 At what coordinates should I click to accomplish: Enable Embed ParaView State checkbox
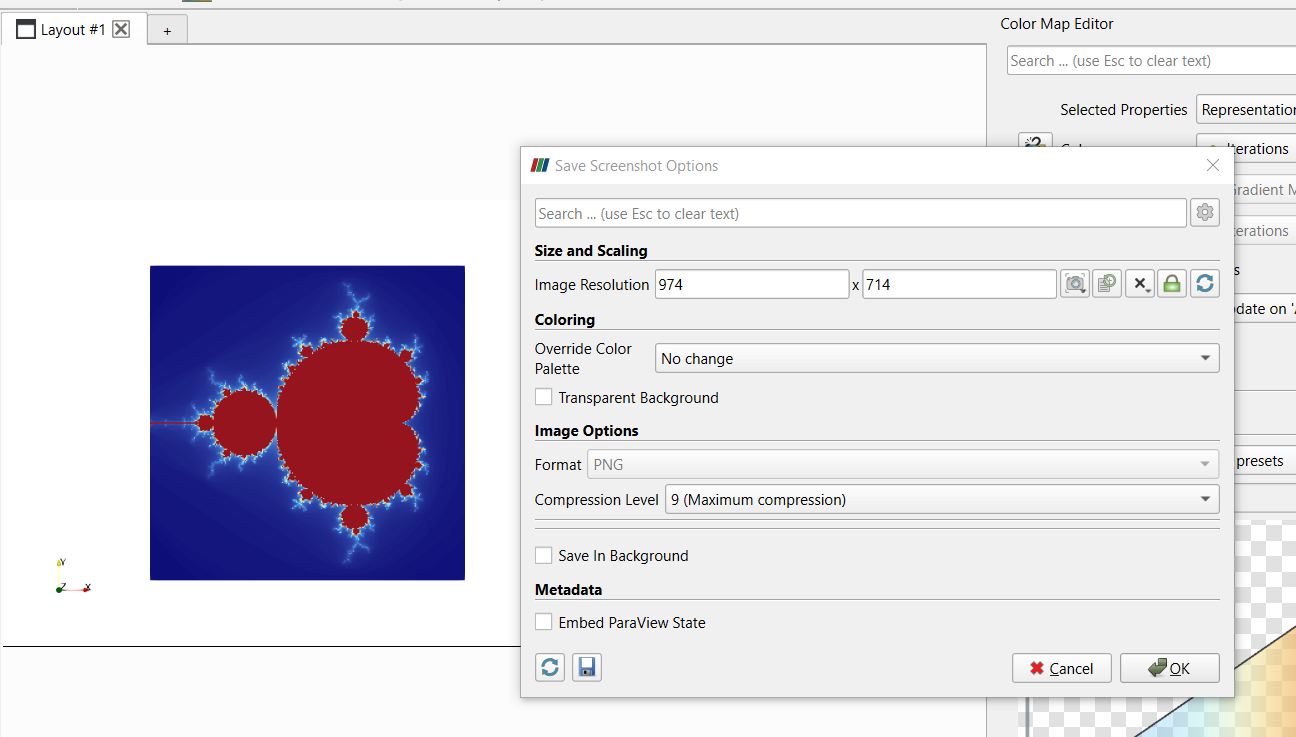click(544, 622)
